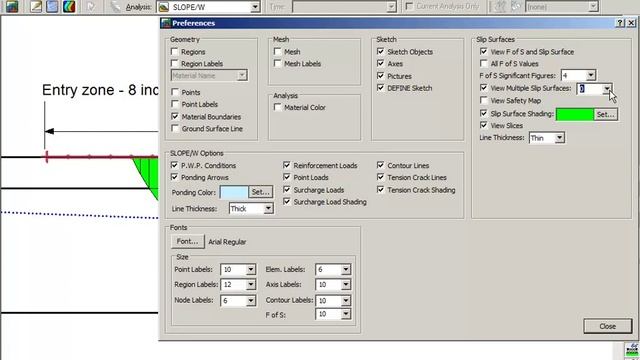Image resolution: width=640 pixels, height=360 pixels.
Task: Click the light blue Ponding Color swatch
Action: coord(234,192)
